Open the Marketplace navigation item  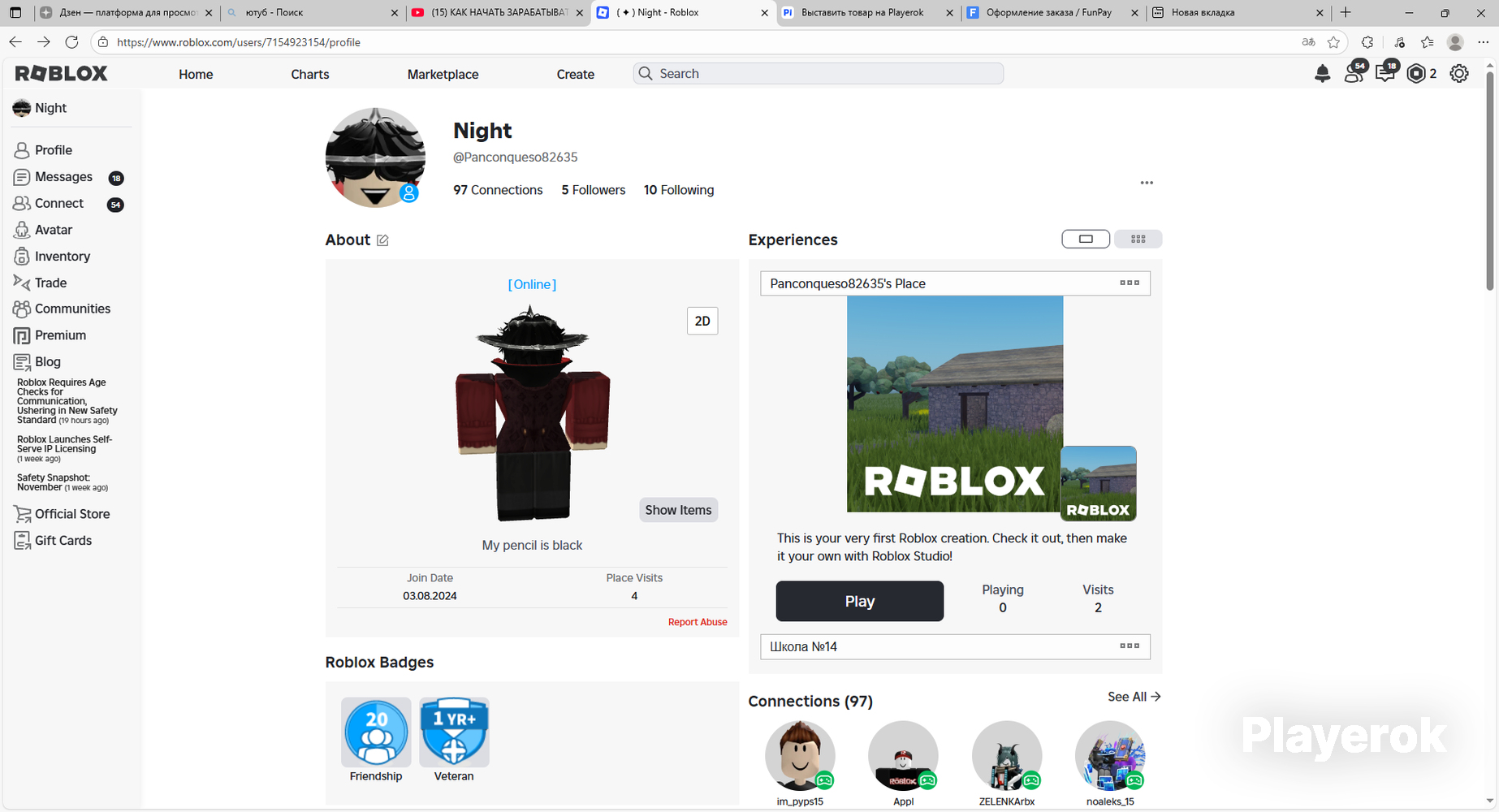[443, 74]
